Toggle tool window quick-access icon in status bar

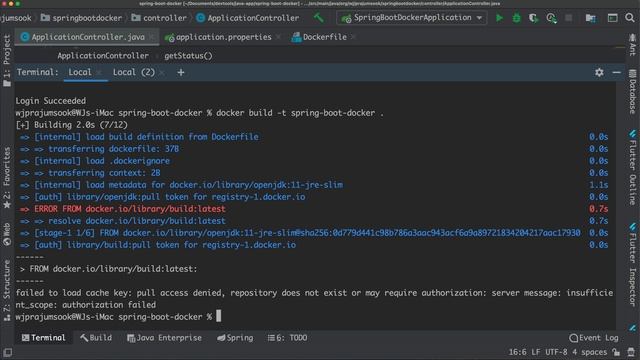[7, 352]
